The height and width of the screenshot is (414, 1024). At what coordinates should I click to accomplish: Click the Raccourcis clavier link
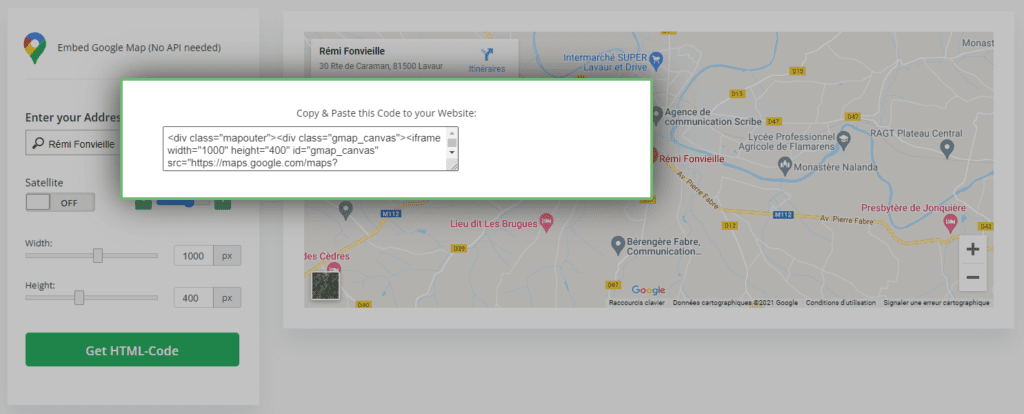coord(637,303)
